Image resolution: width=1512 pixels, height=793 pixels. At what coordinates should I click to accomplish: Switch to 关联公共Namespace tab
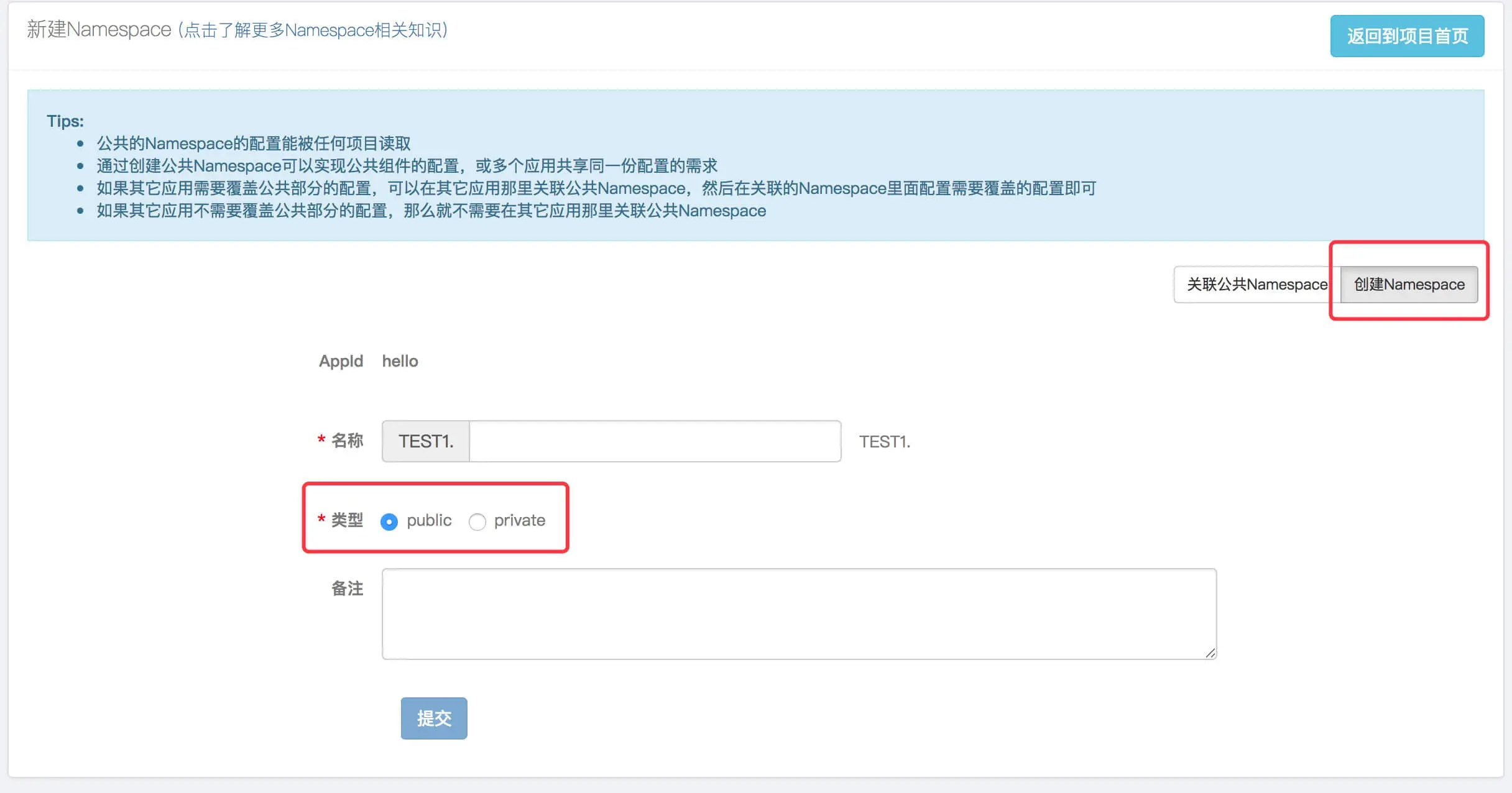point(1256,285)
